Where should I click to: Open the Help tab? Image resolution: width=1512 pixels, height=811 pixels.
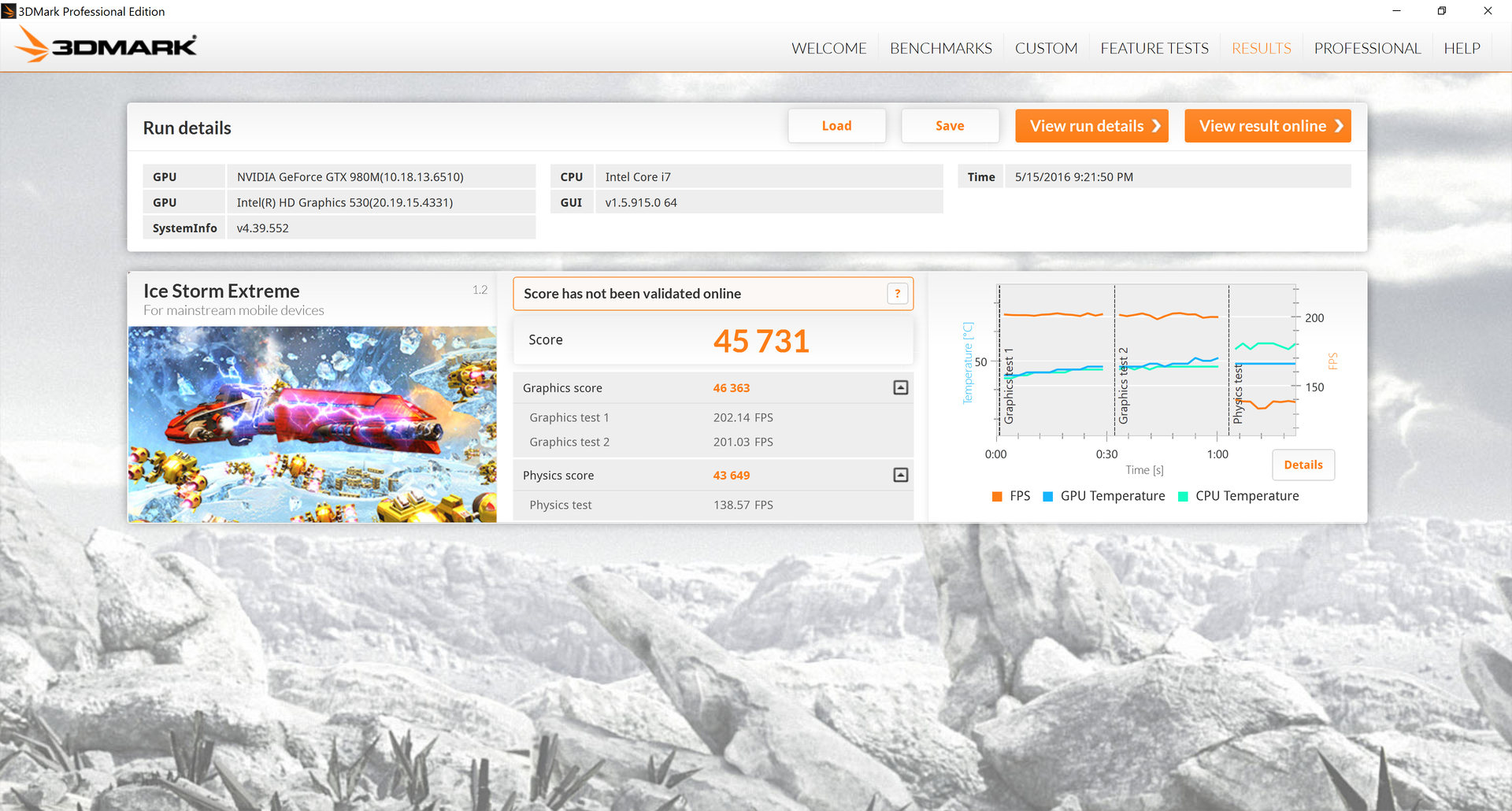(1462, 48)
